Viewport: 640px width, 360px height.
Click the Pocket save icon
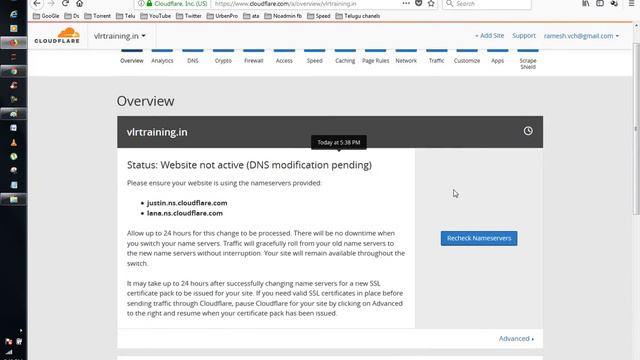tap(418, 3)
